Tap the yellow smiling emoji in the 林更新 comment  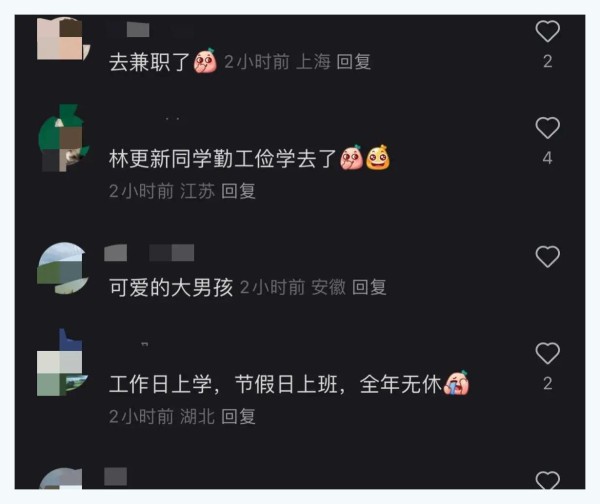pyautogui.click(x=378, y=157)
